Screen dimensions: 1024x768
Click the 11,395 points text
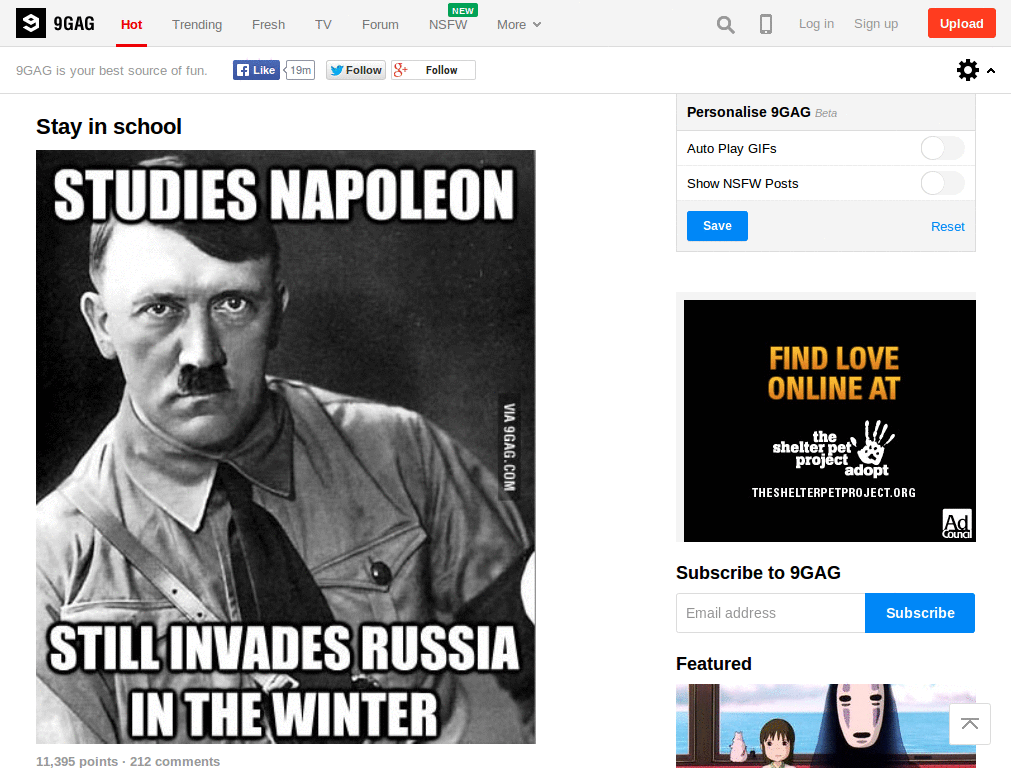[77, 761]
